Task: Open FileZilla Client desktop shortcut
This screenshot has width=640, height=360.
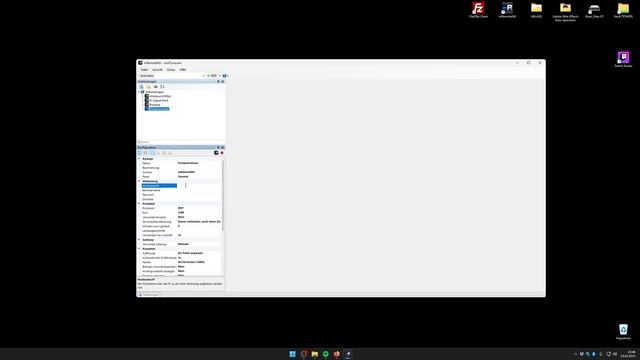Action: point(478,10)
